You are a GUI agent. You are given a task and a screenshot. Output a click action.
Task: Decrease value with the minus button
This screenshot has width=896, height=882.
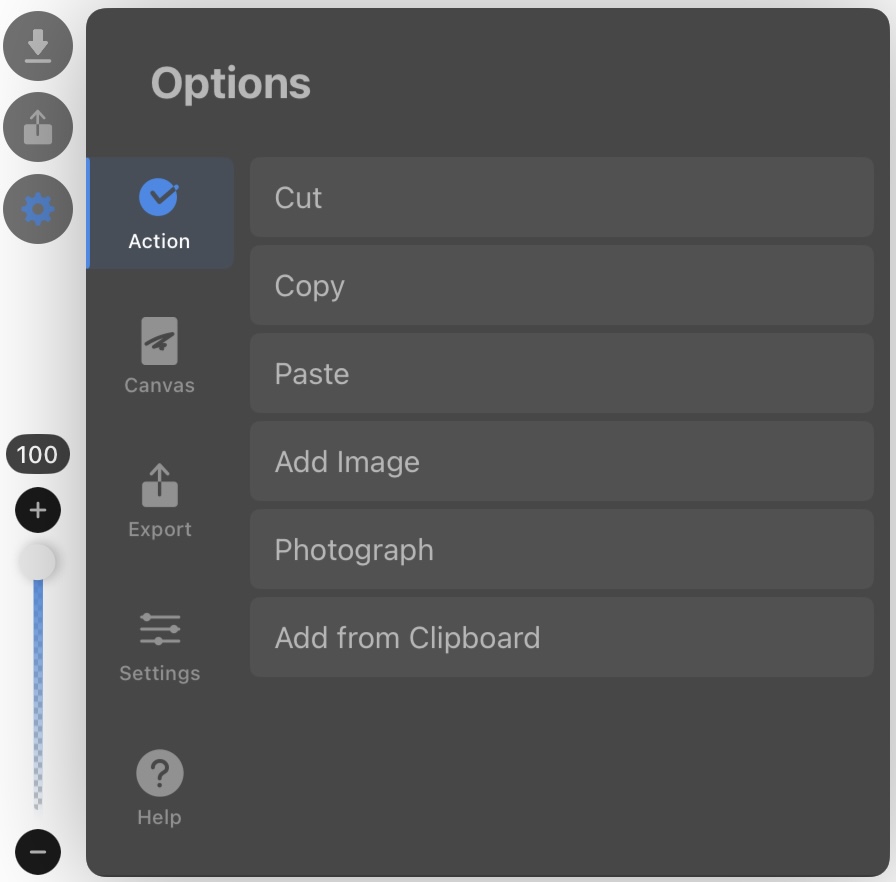point(38,852)
